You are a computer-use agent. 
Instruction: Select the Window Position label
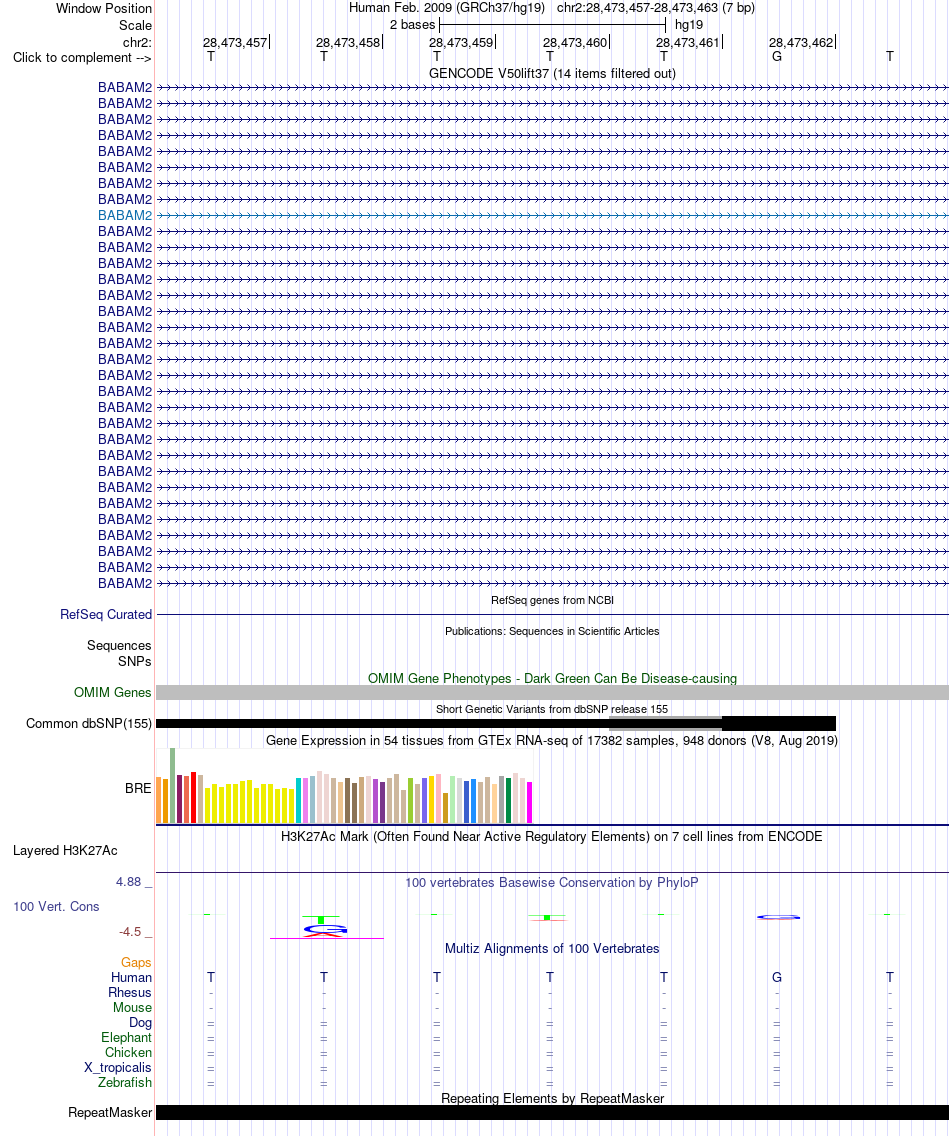point(104,9)
